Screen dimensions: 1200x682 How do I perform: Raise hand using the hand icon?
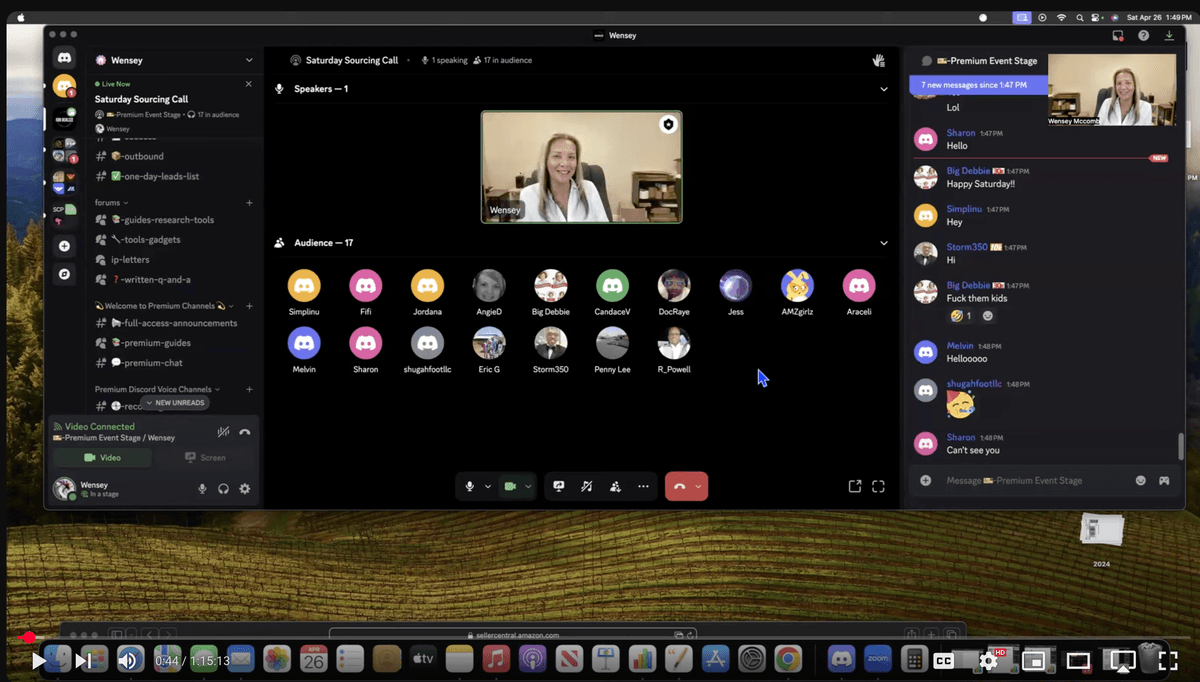[878, 60]
